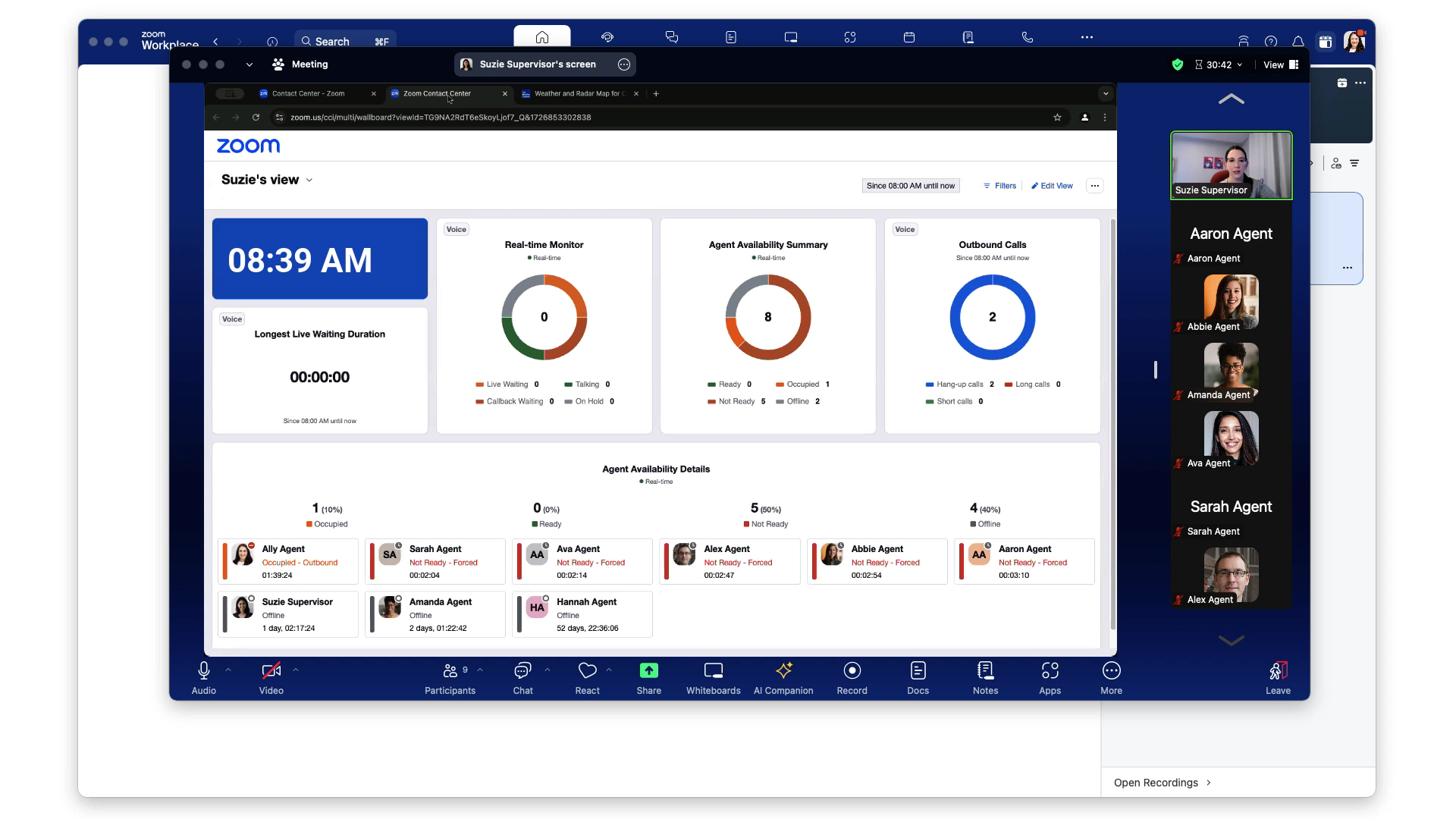Open Whiteboards from meeting toolbar
The height and width of the screenshot is (819, 1456).
714,678
